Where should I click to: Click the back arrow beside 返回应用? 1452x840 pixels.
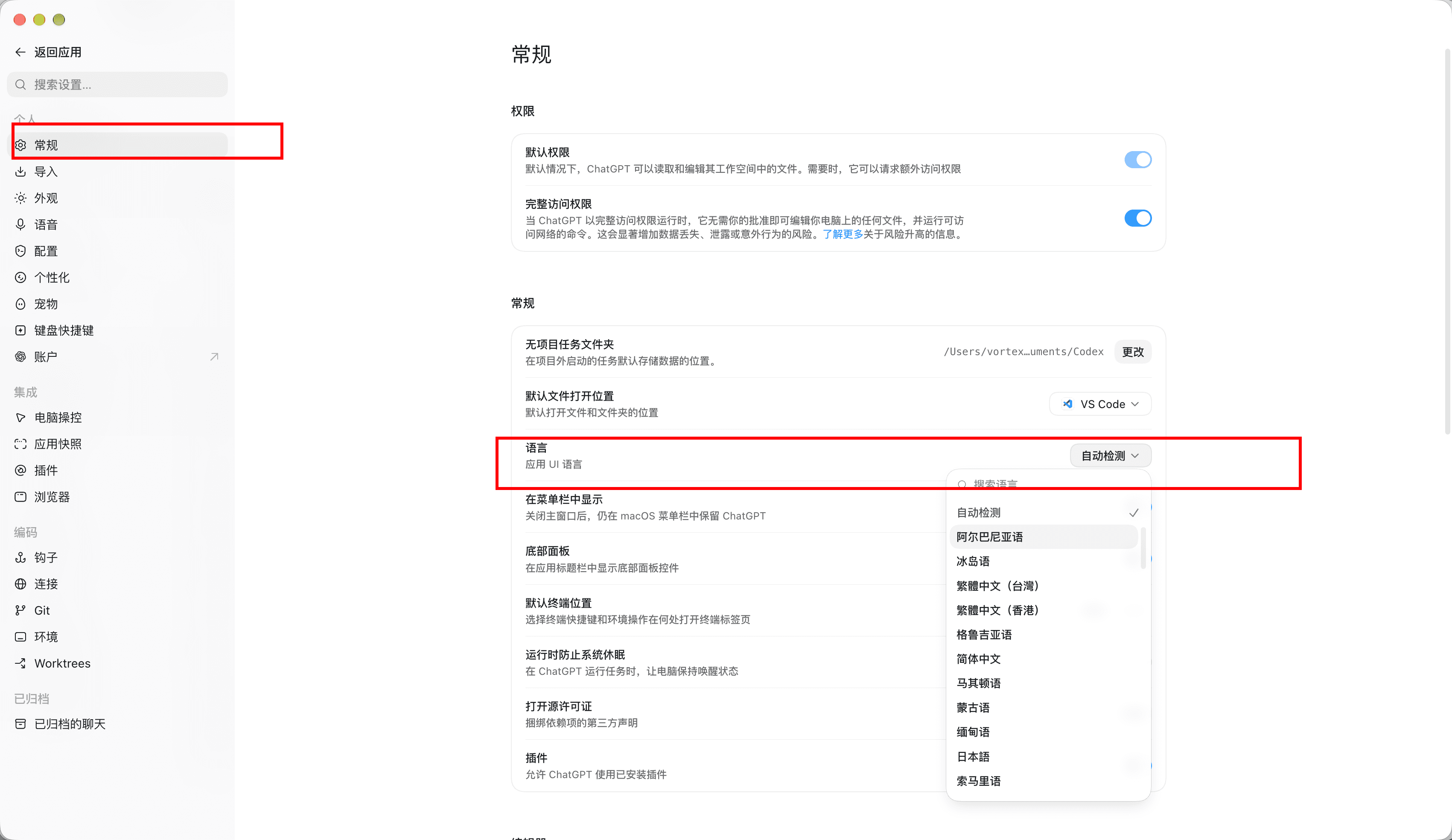pos(20,52)
